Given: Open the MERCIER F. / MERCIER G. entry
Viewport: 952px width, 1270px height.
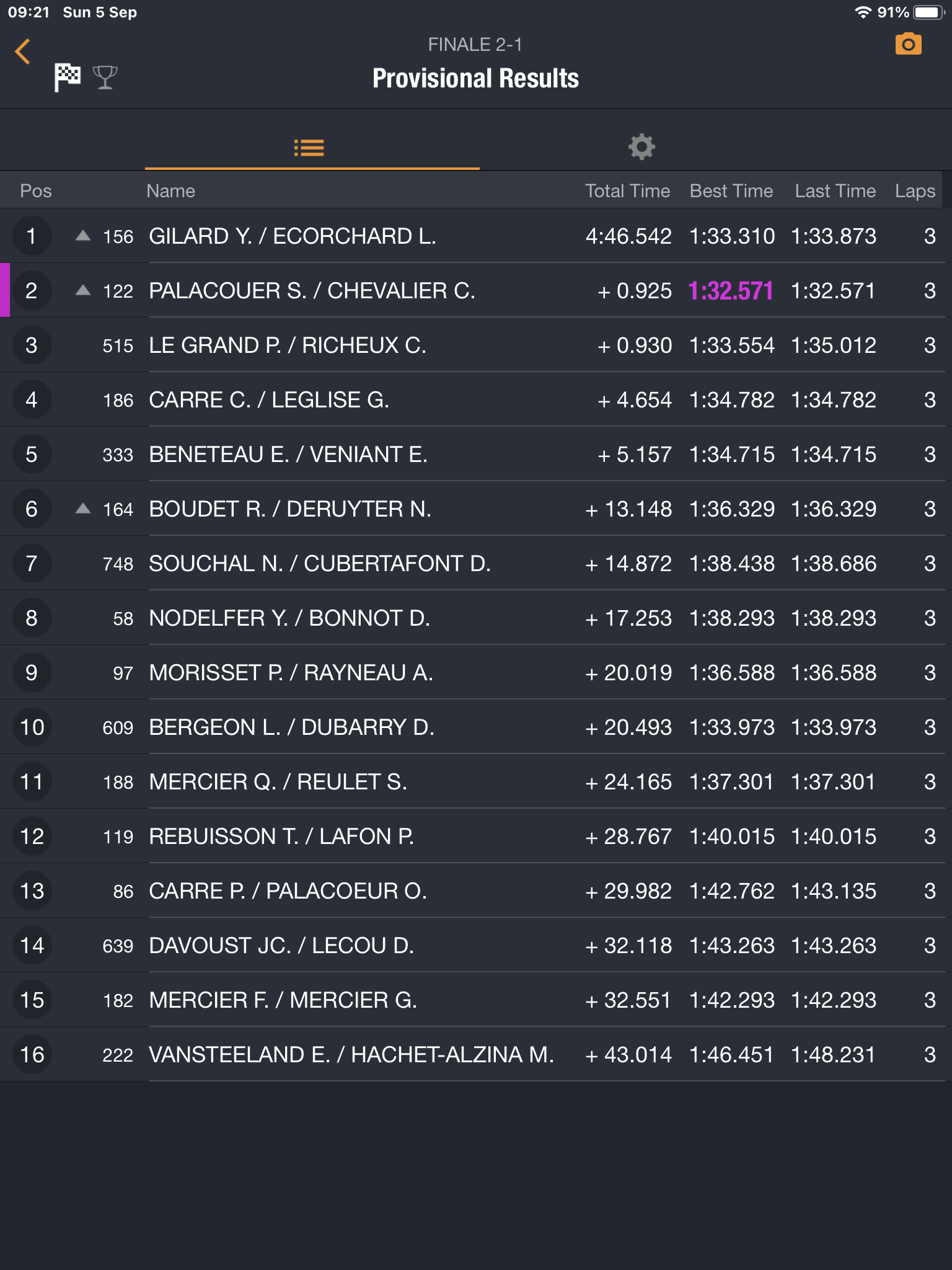Looking at the screenshot, I should (x=476, y=1000).
